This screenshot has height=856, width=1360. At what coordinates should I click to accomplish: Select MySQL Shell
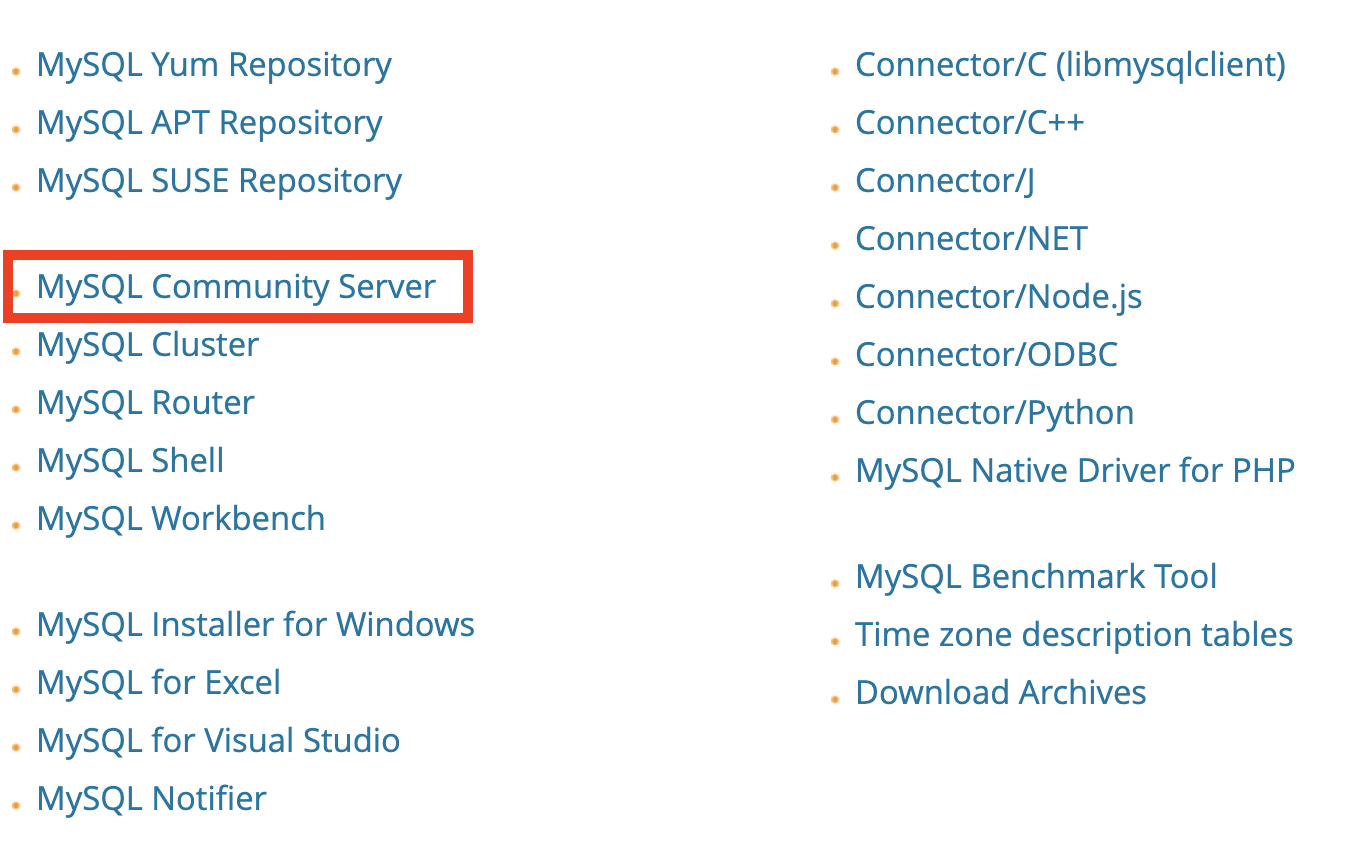point(129,460)
